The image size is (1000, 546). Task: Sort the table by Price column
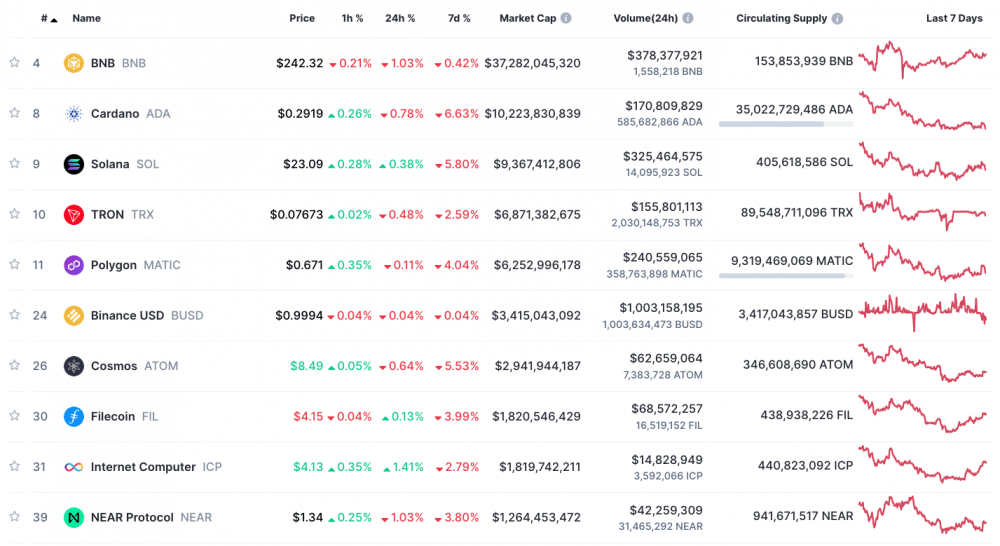pos(301,19)
